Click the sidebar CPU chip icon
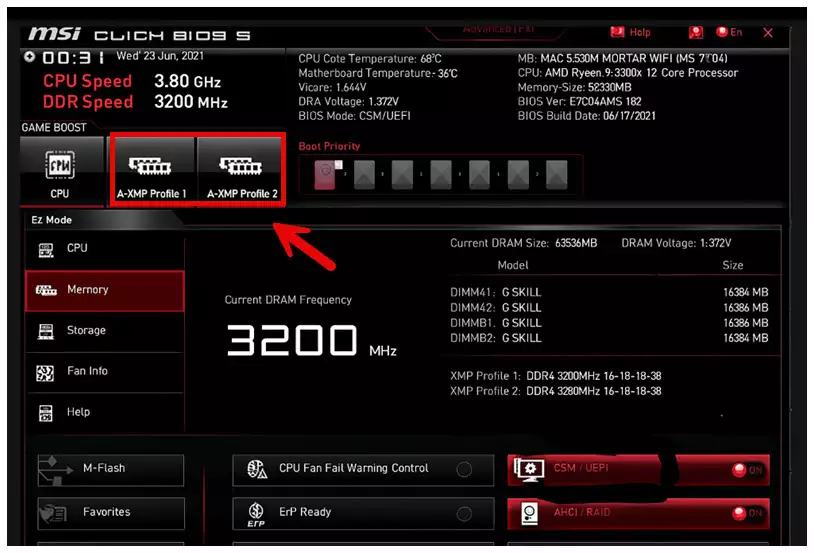814x553 pixels. coord(46,250)
